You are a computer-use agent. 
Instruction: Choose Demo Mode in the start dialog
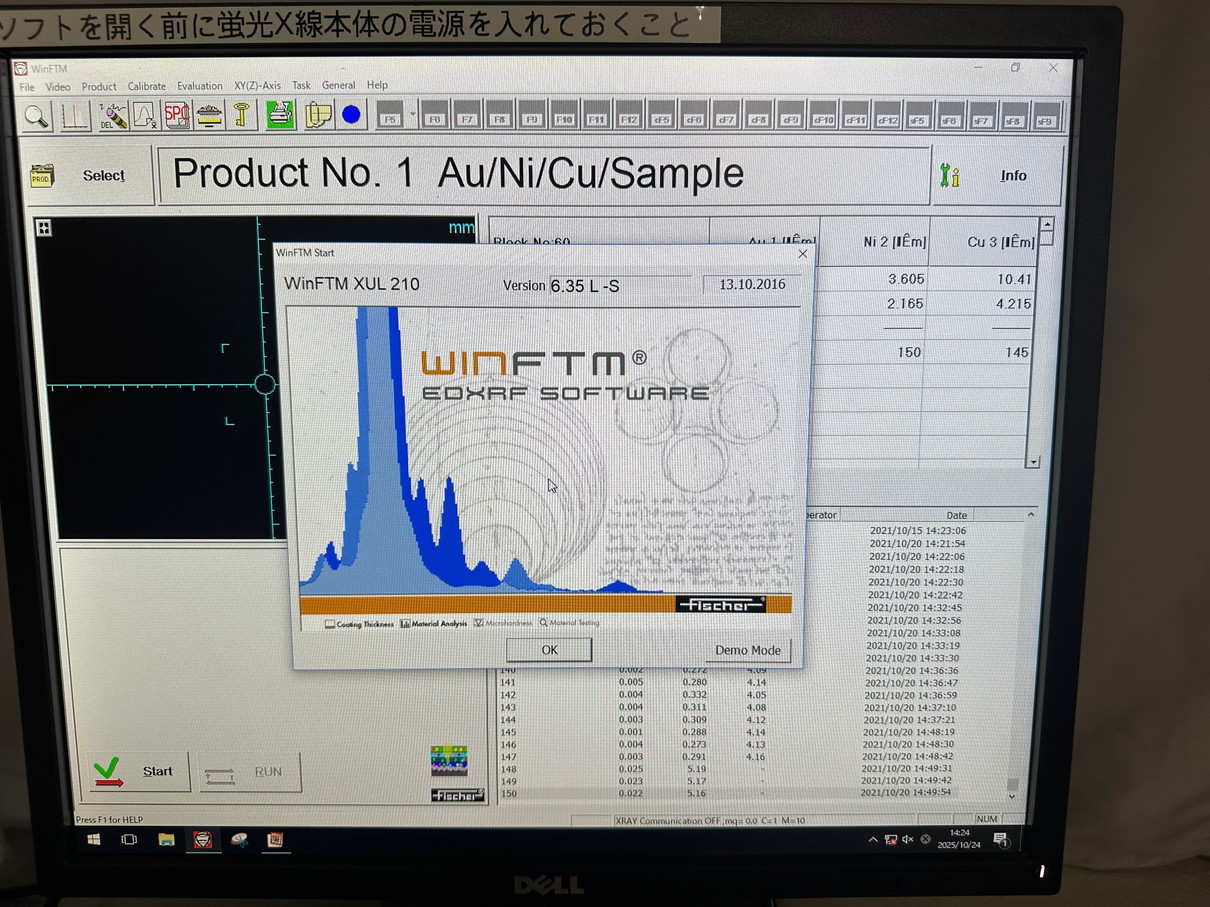point(747,650)
